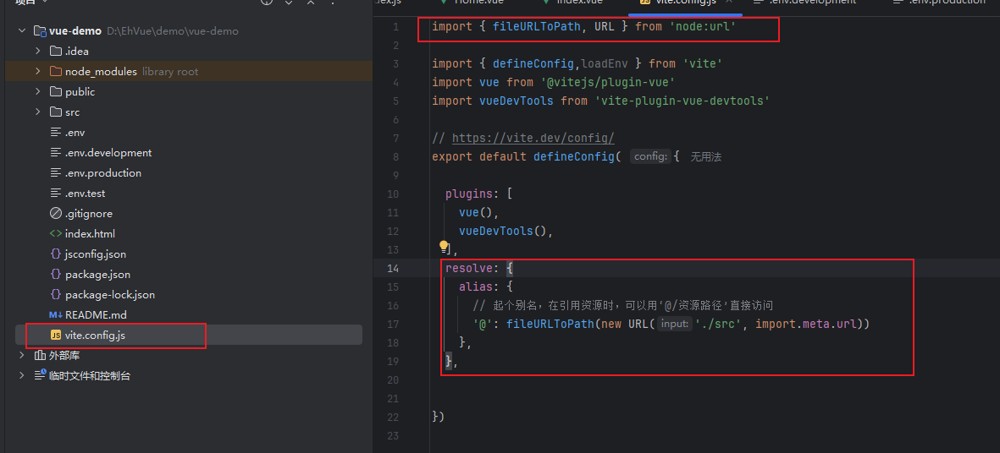Click the README.md markdown icon
The height and width of the screenshot is (453, 1000).
pos(55,315)
